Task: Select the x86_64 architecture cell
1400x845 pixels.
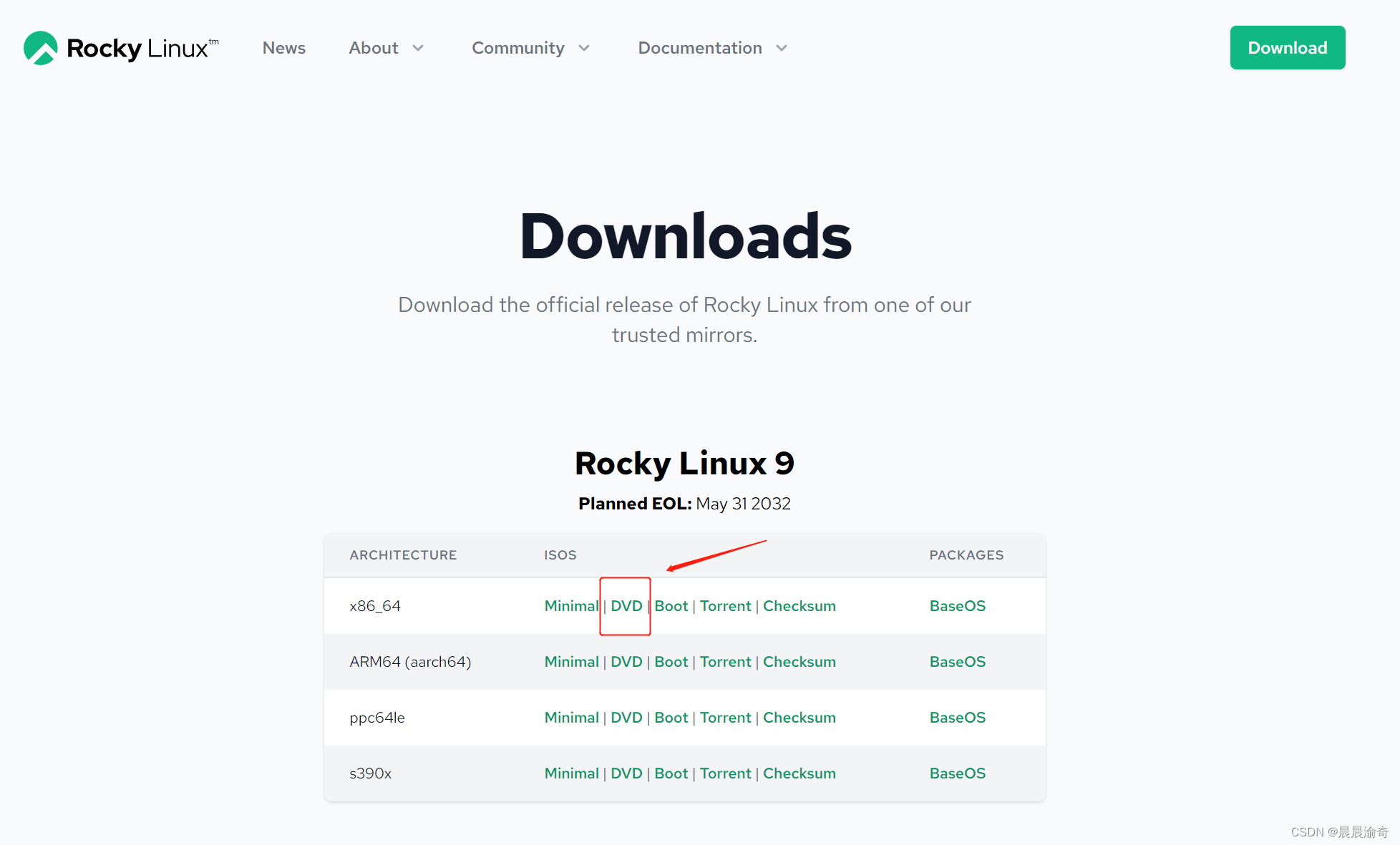Action: (375, 606)
